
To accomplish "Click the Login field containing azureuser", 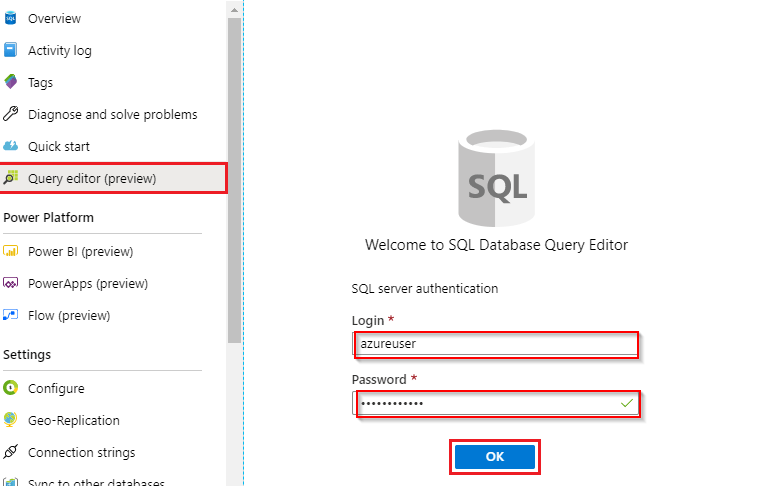I will tap(495, 344).
